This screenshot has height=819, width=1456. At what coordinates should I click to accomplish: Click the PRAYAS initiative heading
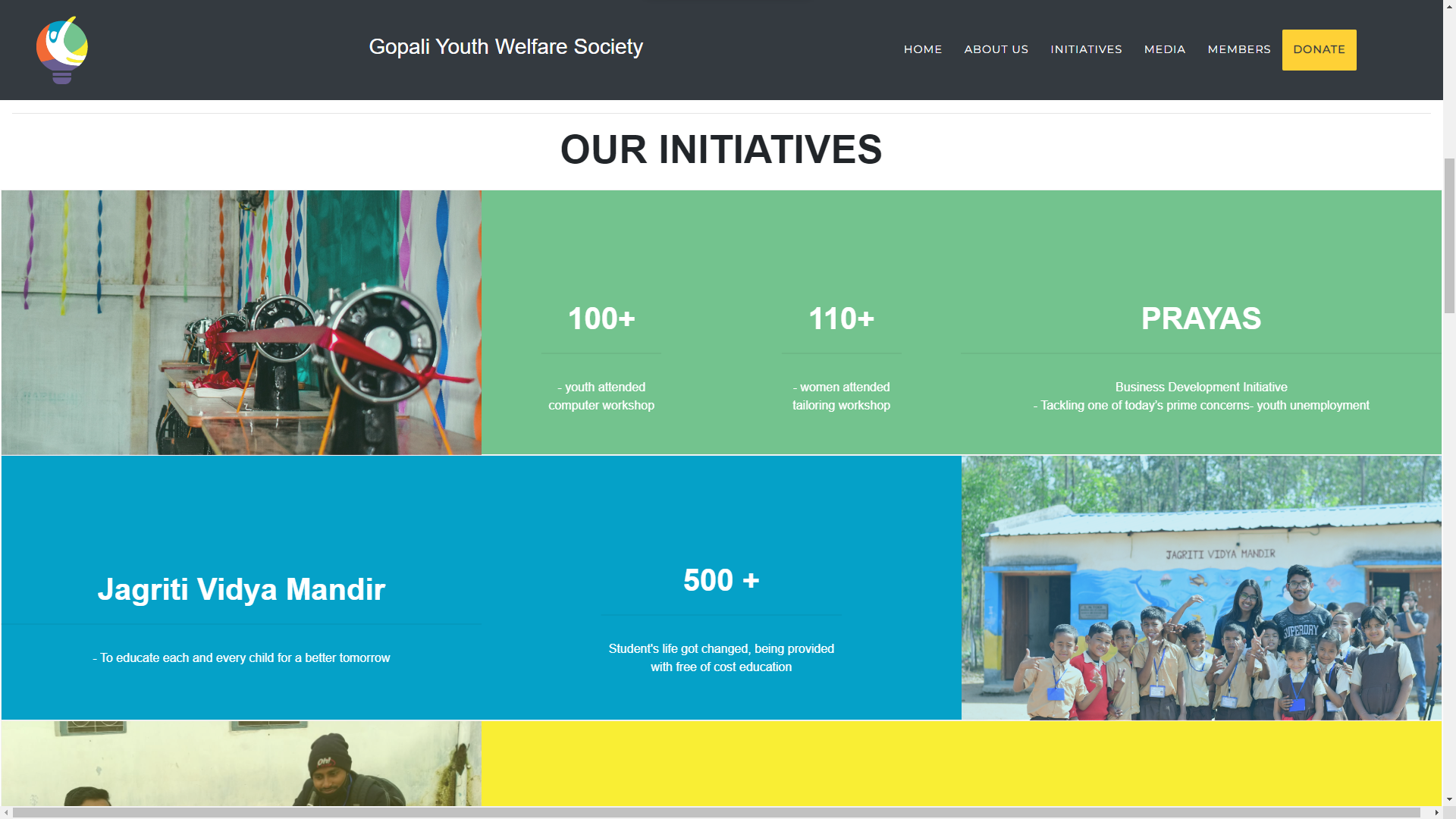pos(1200,318)
